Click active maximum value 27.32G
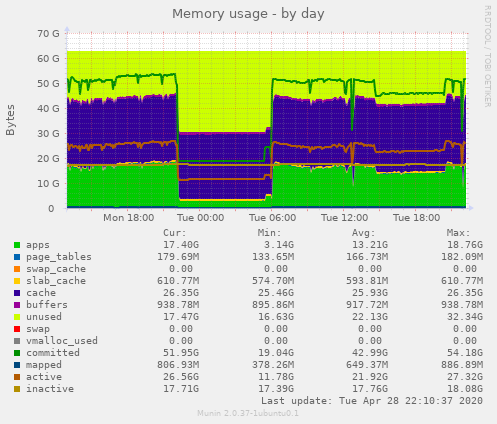Image resolution: width=497 pixels, height=424 pixels. (x=465, y=377)
